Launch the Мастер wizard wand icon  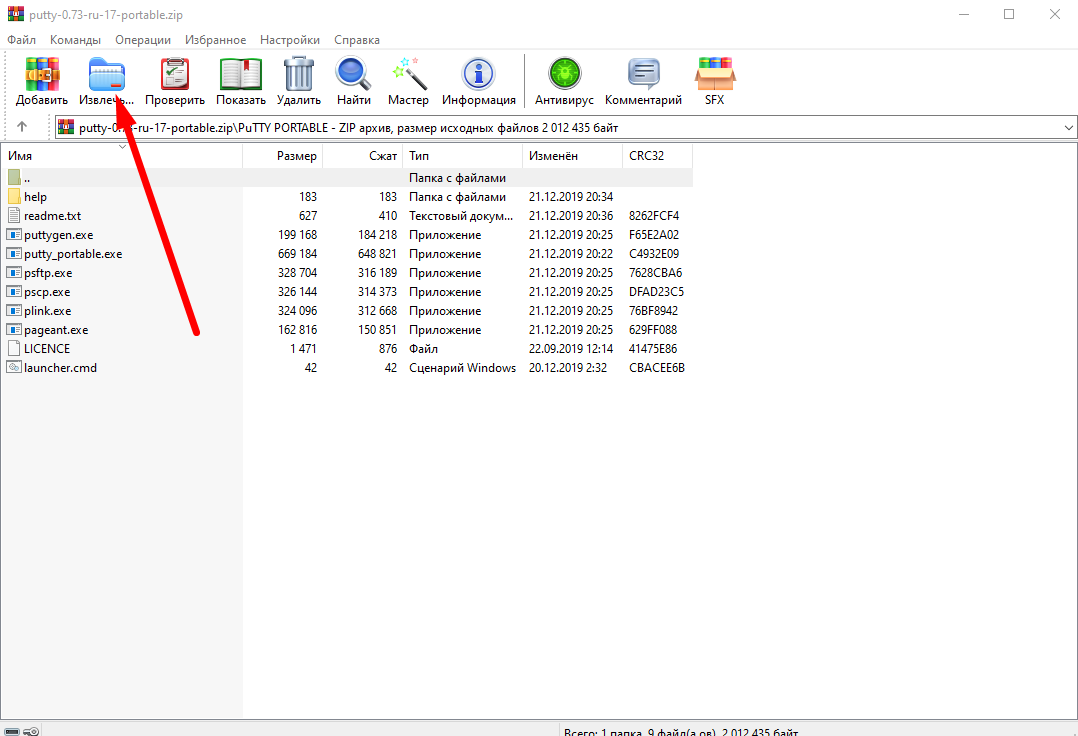[408, 74]
